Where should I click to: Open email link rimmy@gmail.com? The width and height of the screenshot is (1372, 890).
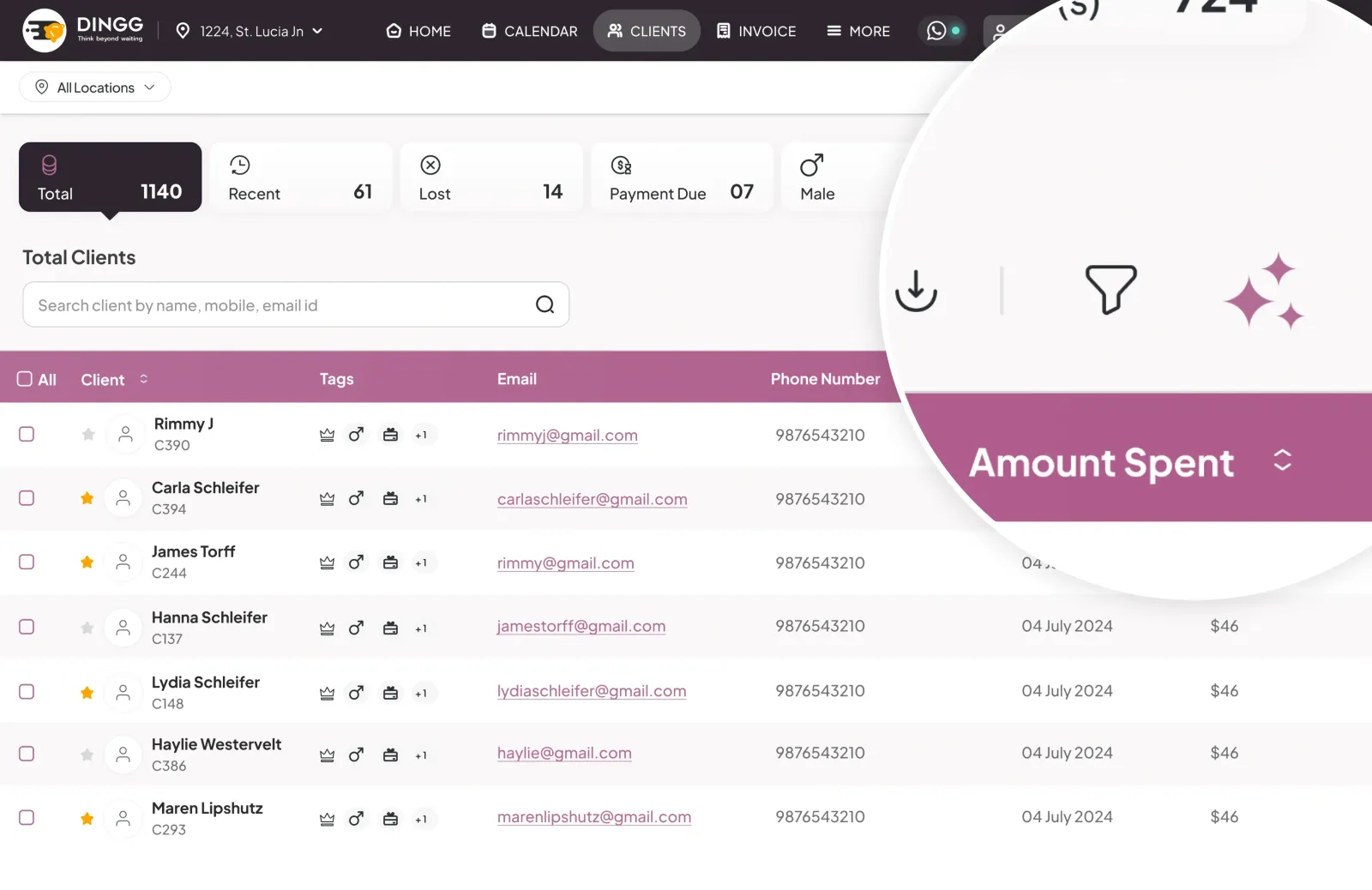coord(566,564)
